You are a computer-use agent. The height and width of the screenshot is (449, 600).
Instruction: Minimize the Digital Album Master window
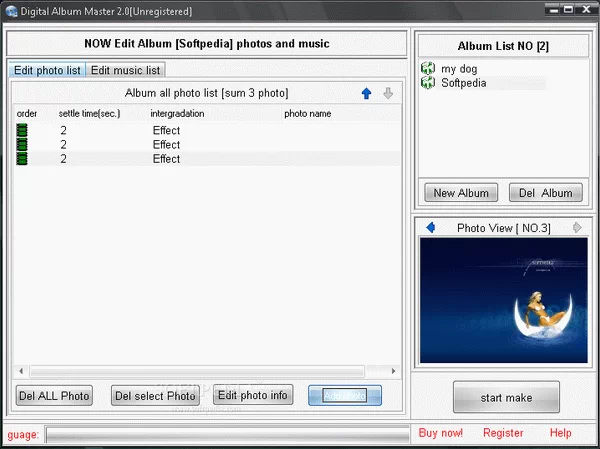pyautogui.click(x=554, y=10)
